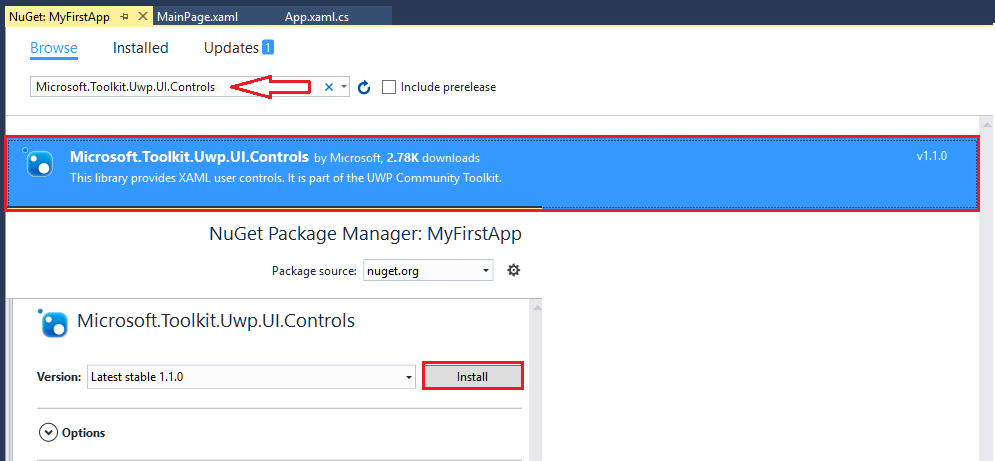The width and height of the screenshot is (995, 461).
Task: Open the Version dropdown
Action: coord(409,377)
